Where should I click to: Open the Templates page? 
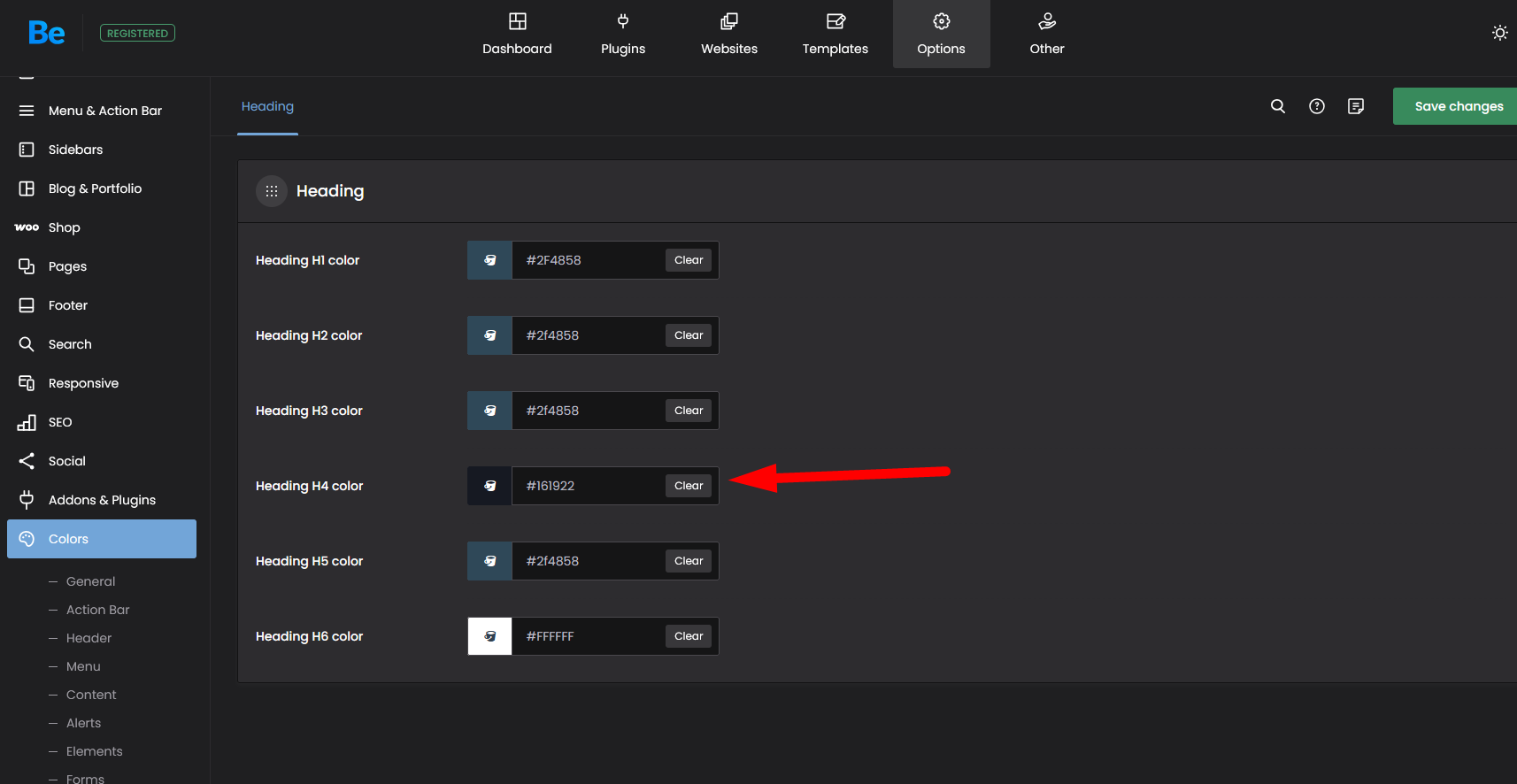coord(835,35)
